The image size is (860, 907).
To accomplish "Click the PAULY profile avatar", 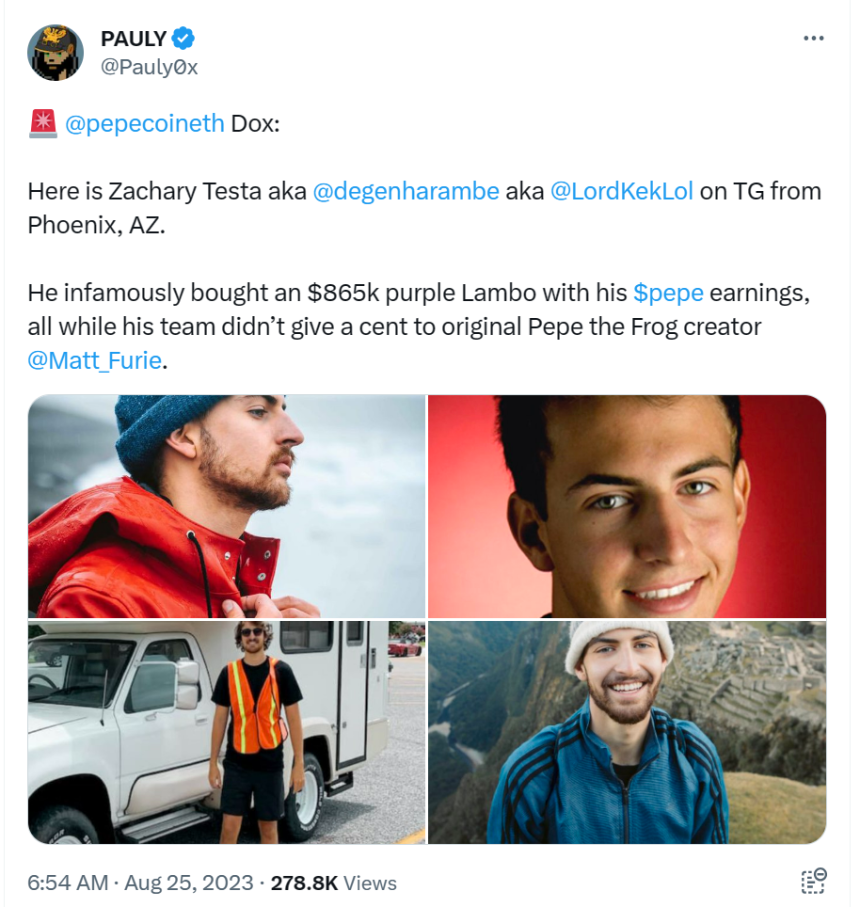I will pos(55,53).
